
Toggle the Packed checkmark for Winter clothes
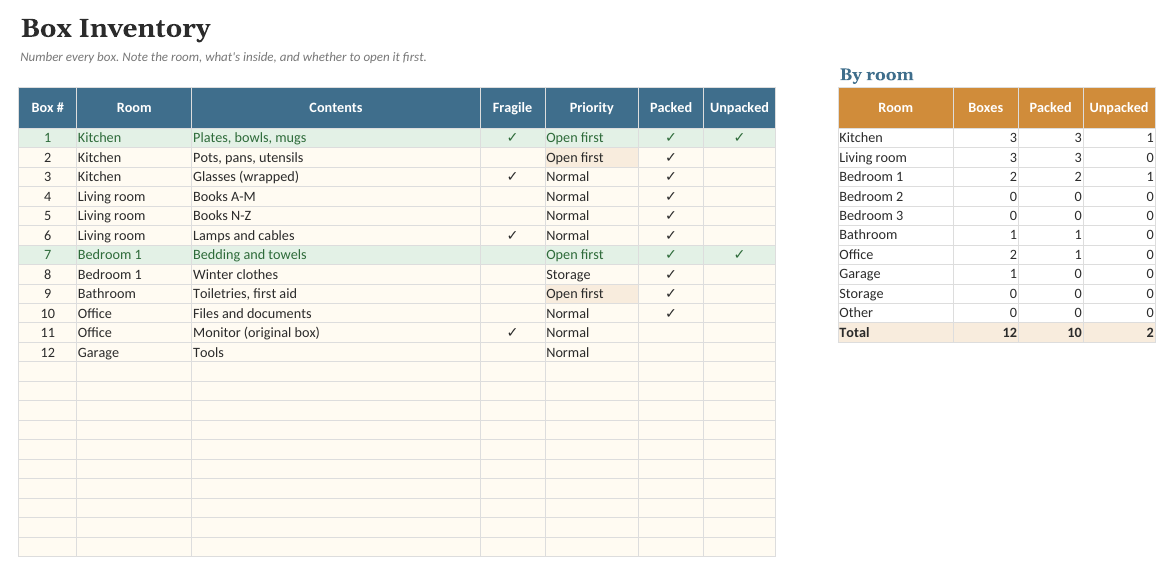click(x=671, y=274)
